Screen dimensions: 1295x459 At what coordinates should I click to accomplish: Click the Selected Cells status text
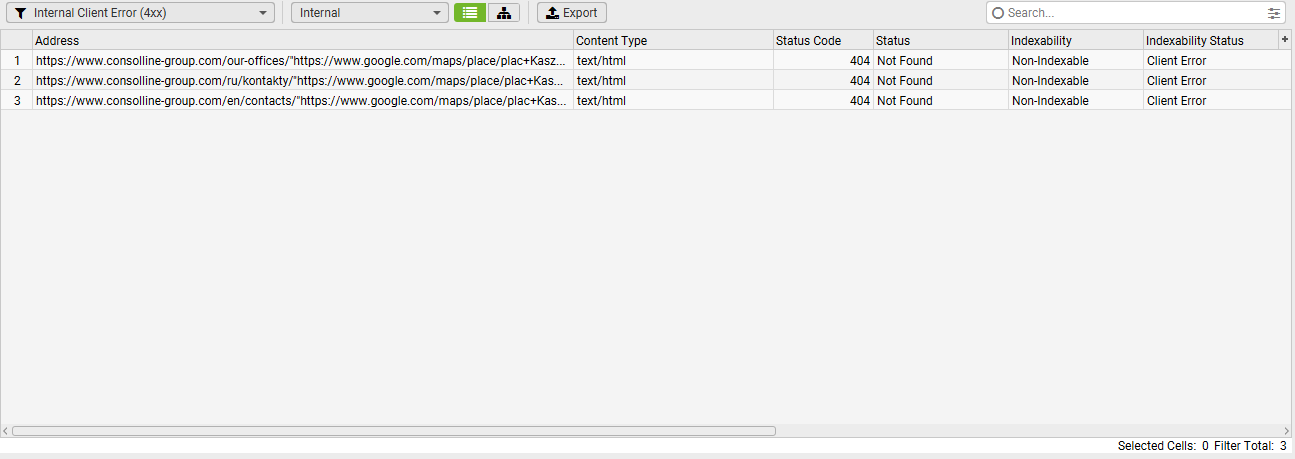[1163, 446]
